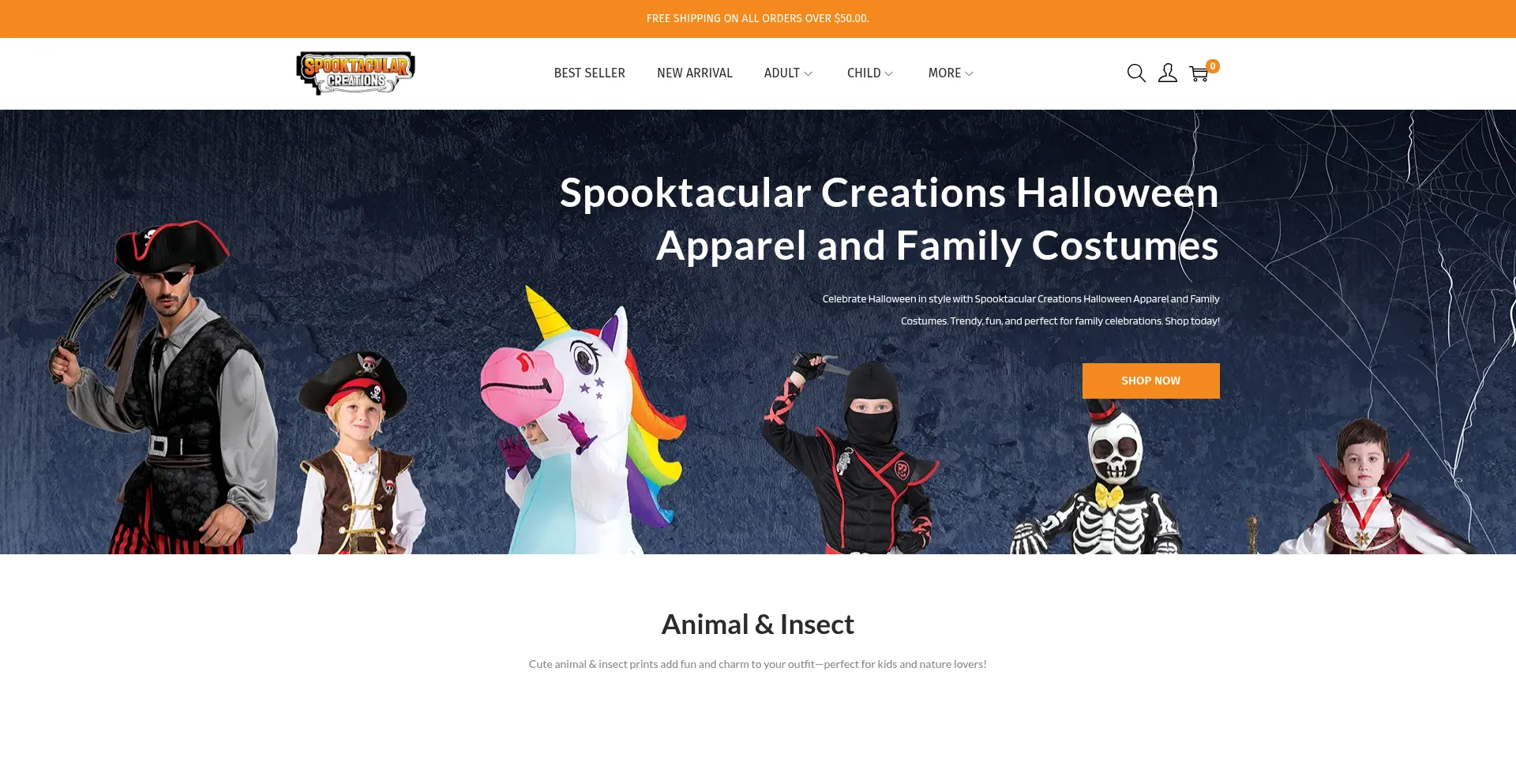1516x784 pixels.
Task: Open the user account icon
Action: (x=1168, y=73)
